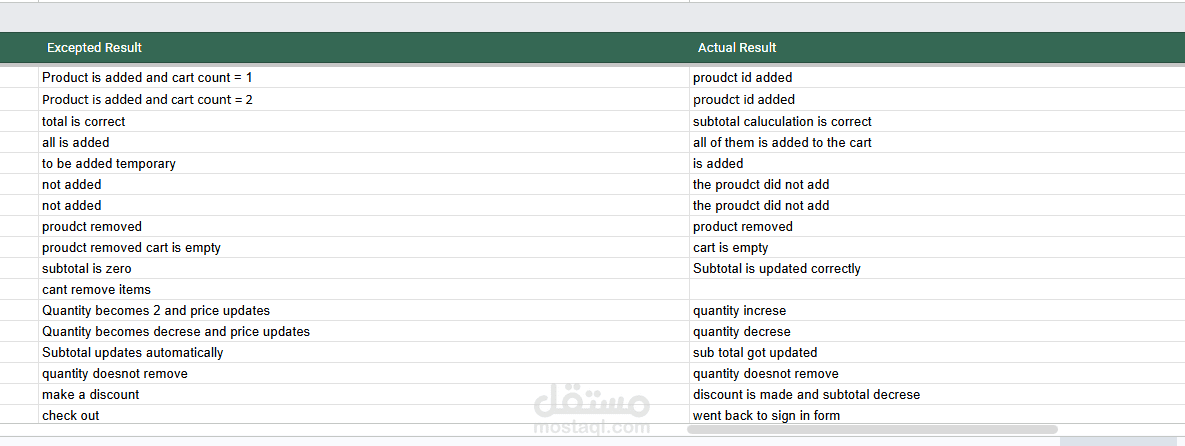Viewport: 1185px width, 446px height.
Task: Select the 'subtotal is zero' cell
Action: tap(87, 268)
